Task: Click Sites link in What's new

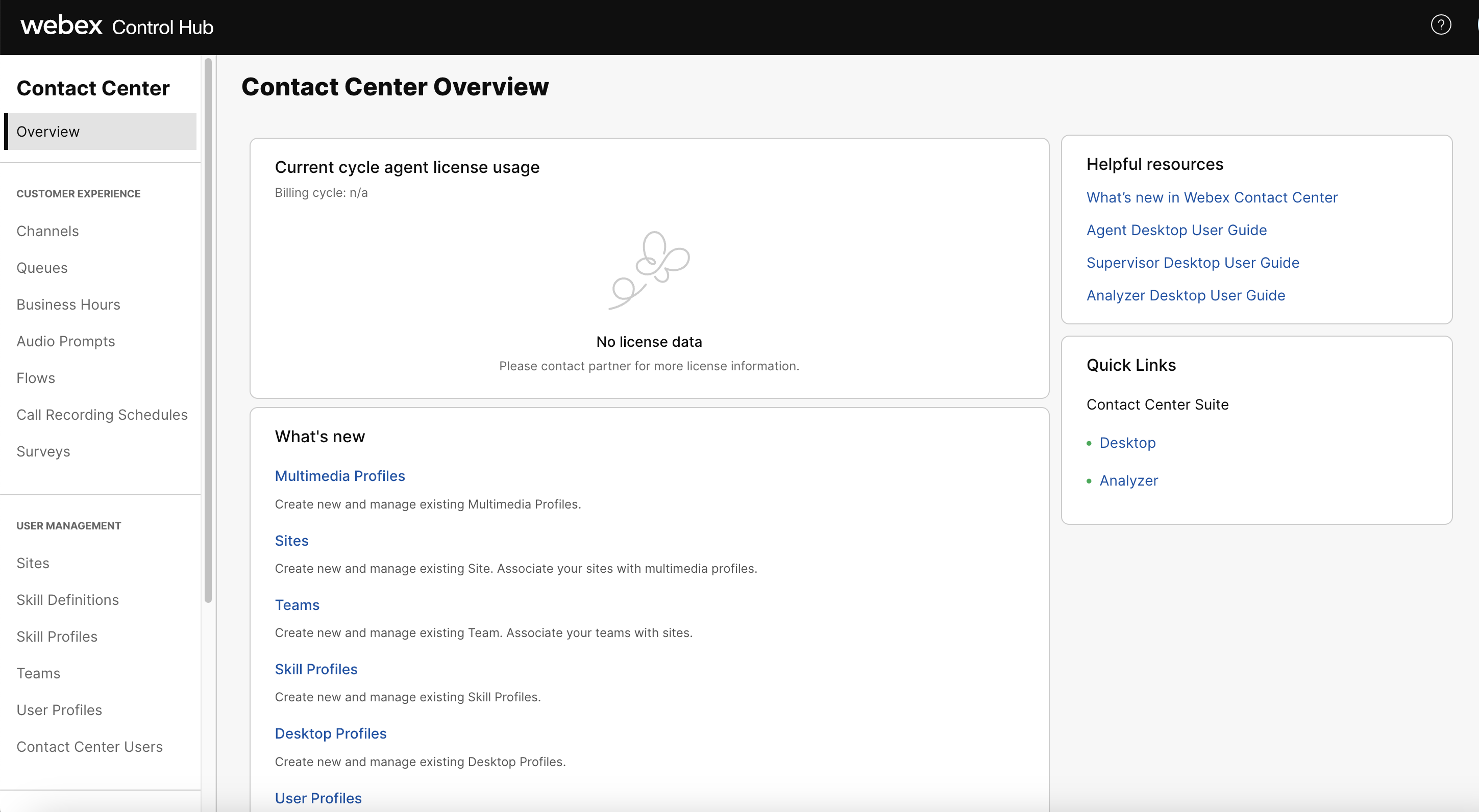Action: 292,541
